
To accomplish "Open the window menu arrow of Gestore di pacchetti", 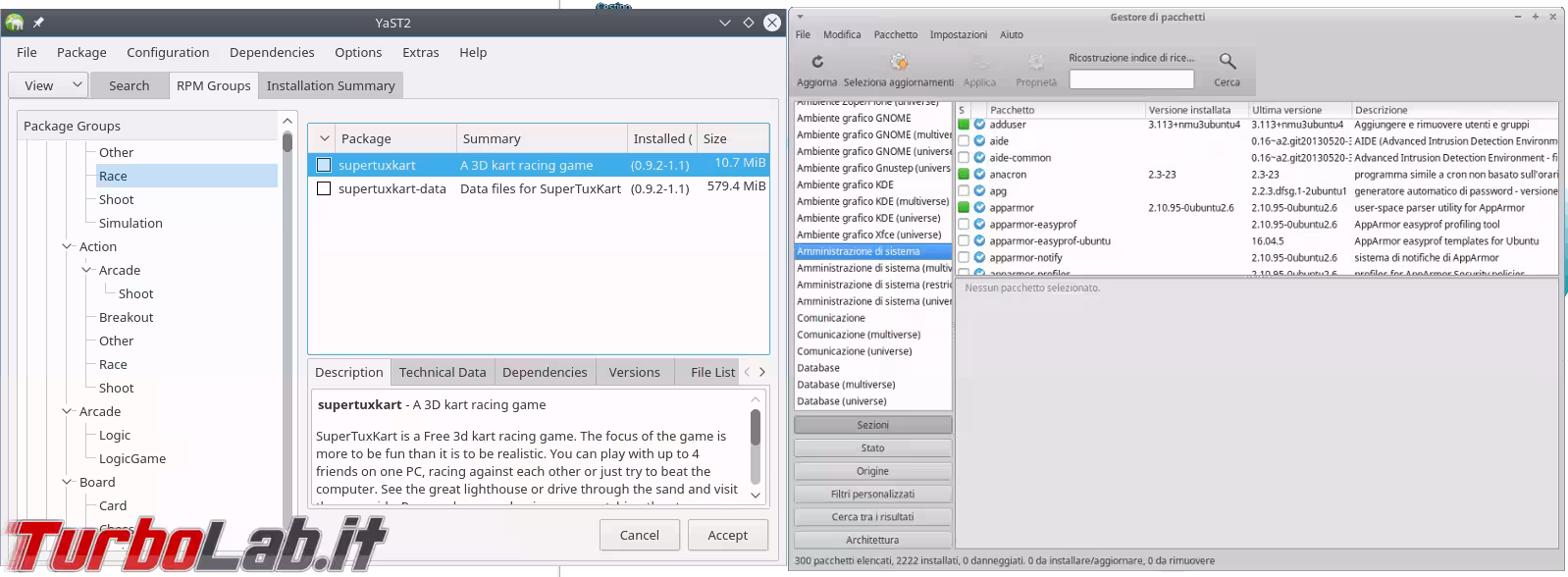I will (x=800, y=17).
